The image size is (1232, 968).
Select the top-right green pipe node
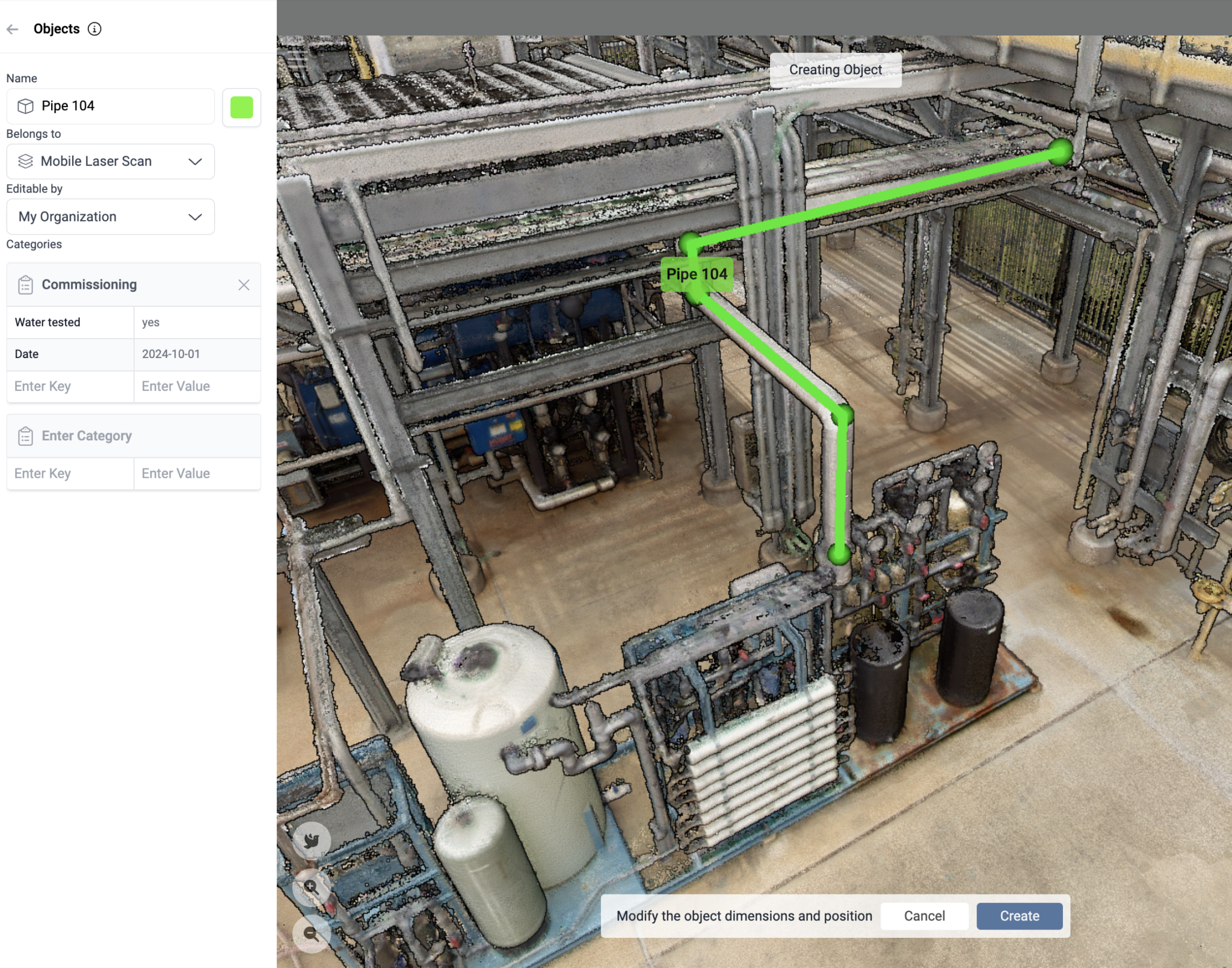click(1060, 152)
